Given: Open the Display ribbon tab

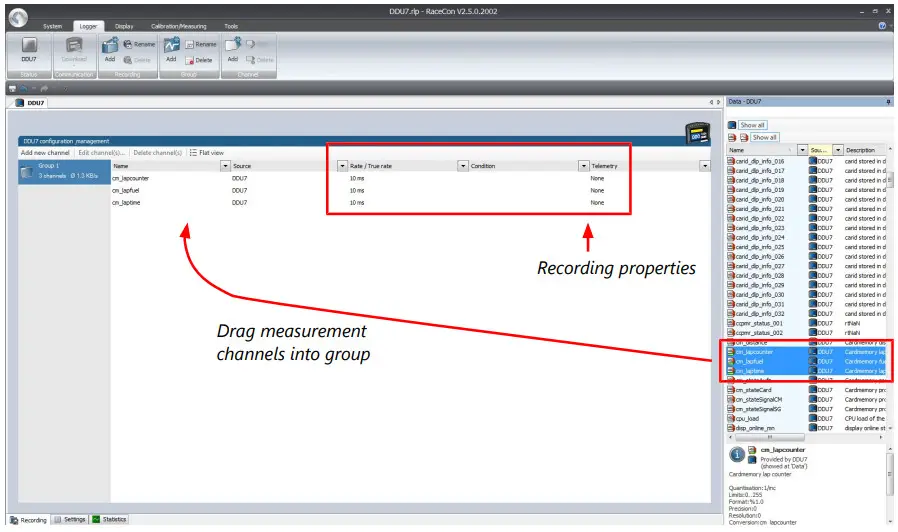Looking at the screenshot, I should point(124,26).
